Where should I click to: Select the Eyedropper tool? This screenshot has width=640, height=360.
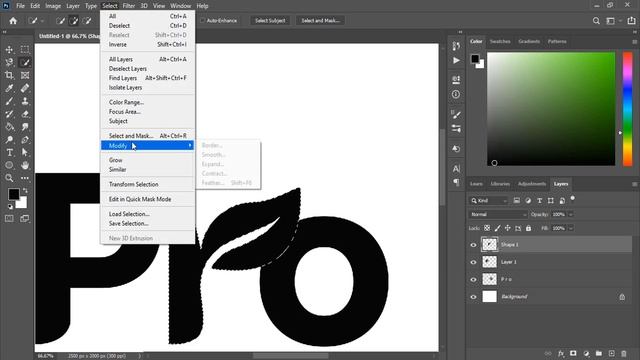coord(9,88)
